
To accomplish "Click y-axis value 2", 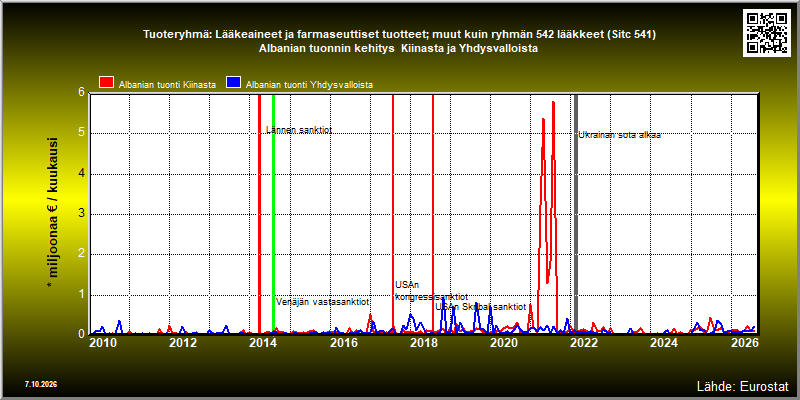I will click(x=81, y=255).
